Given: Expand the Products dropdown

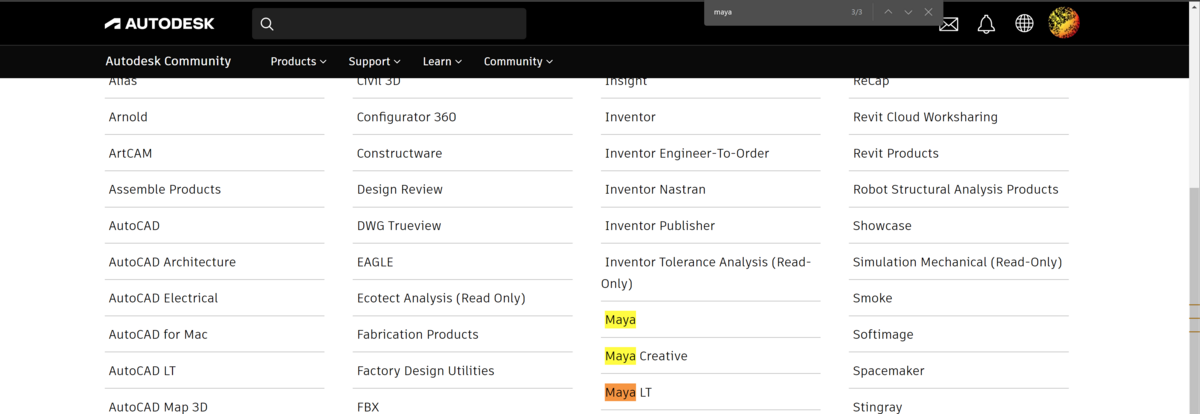Looking at the screenshot, I should 298,61.
